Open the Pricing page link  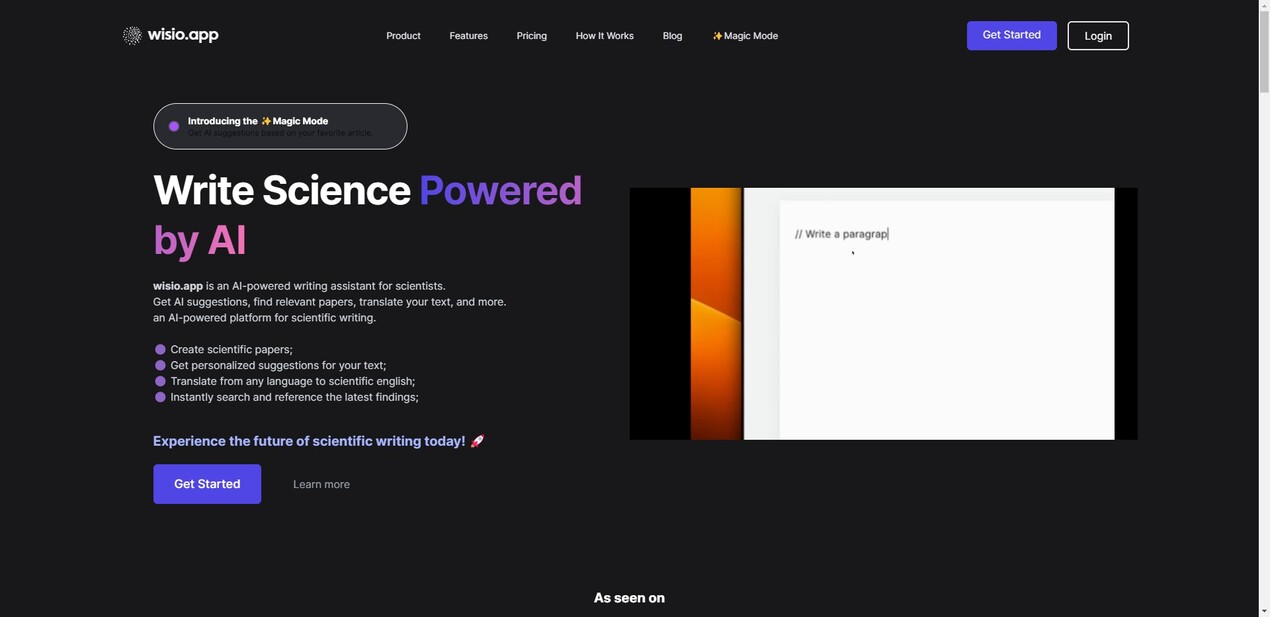531,36
